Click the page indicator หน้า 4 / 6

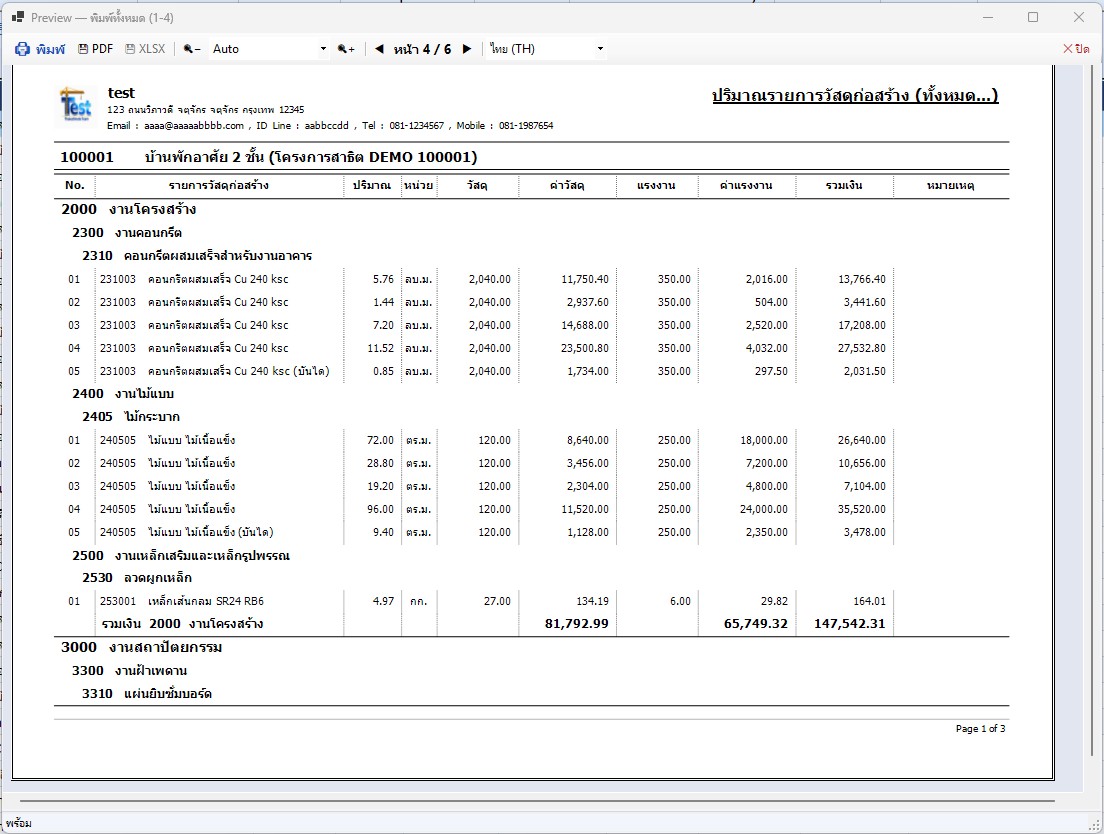click(x=422, y=49)
